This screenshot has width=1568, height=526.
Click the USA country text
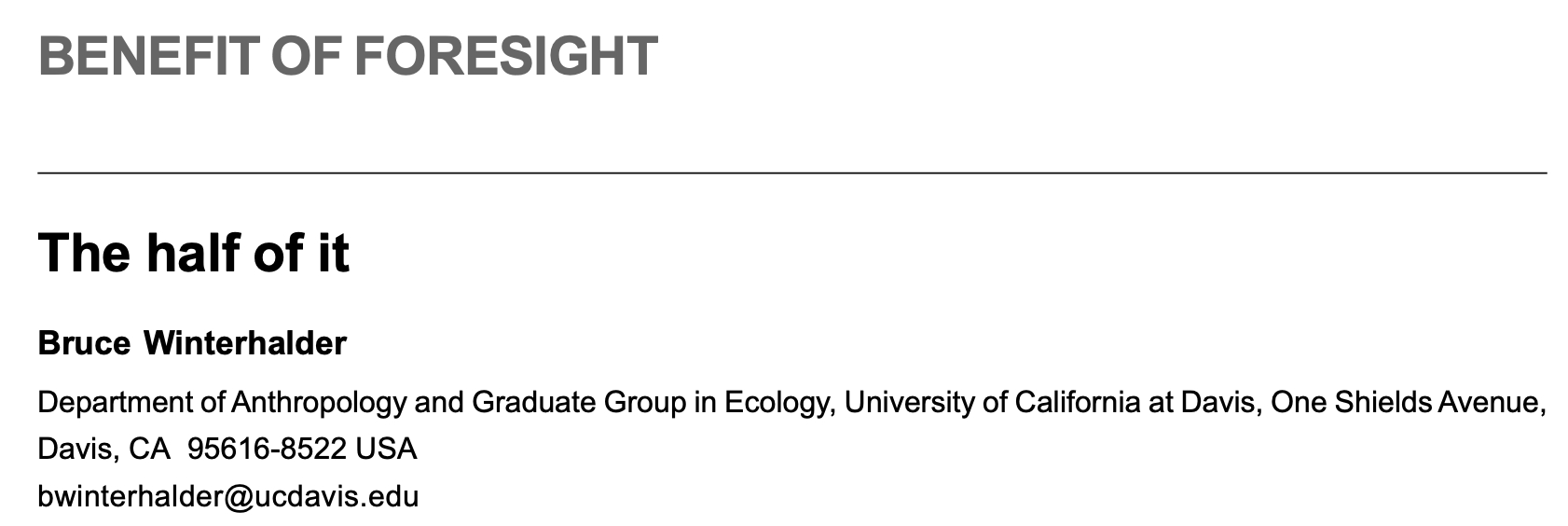click(x=386, y=450)
